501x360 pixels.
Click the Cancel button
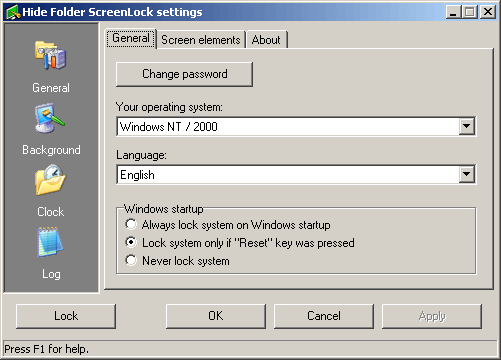(x=324, y=316)
